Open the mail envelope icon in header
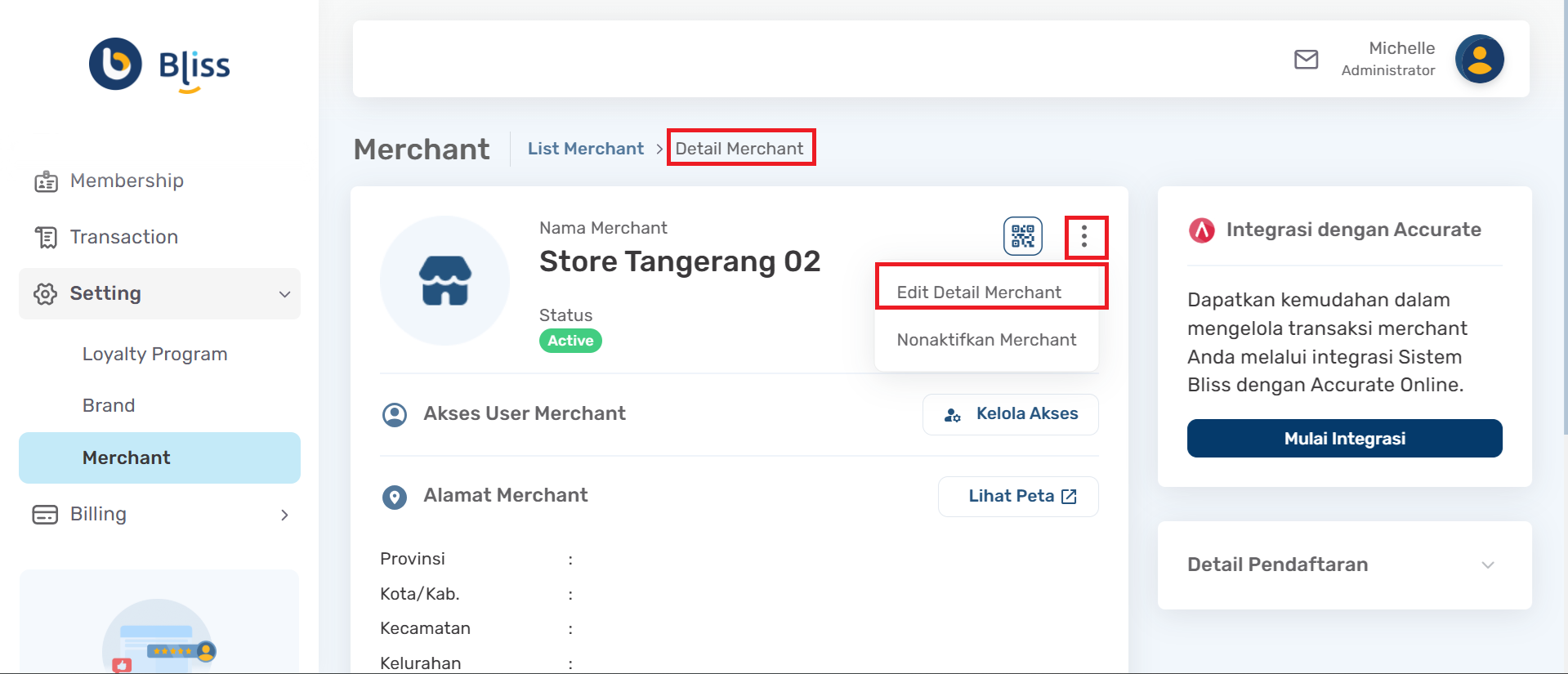The height and width of the screenshot is (674, 1568). [x=1306, y=60]
